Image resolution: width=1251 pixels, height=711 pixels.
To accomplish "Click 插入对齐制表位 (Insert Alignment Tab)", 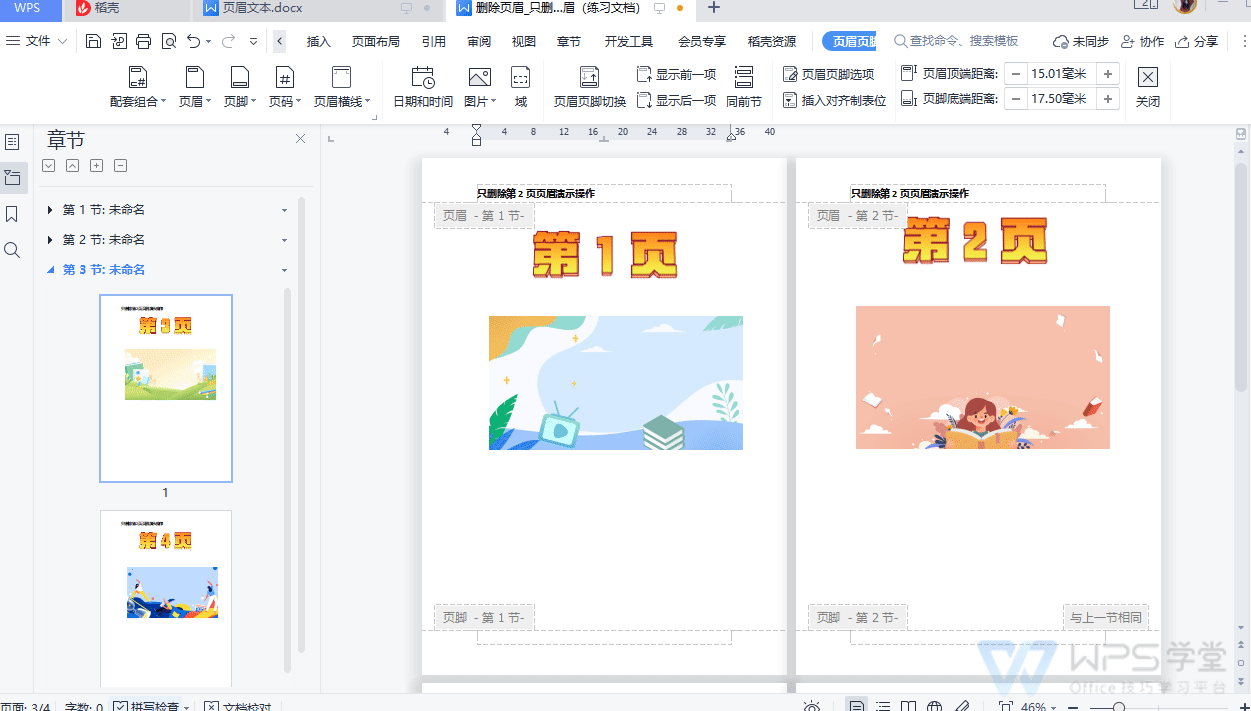I will click(834, 100).
